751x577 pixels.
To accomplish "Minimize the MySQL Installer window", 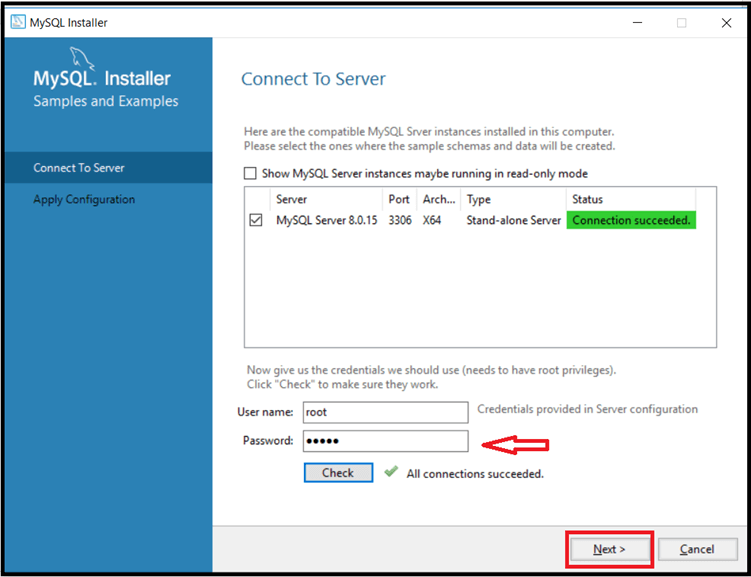I will tap(637, 23).
